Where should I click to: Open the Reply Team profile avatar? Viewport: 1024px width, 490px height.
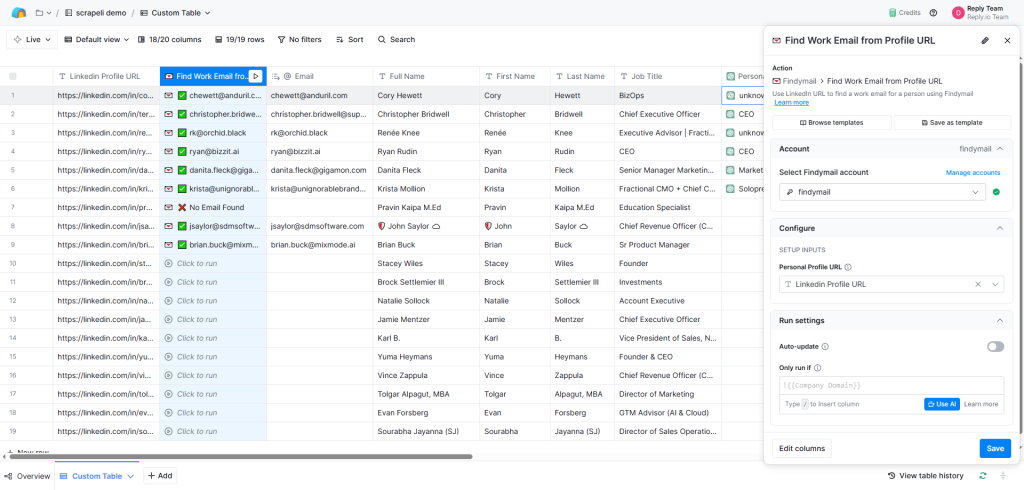tap(958, 12)
